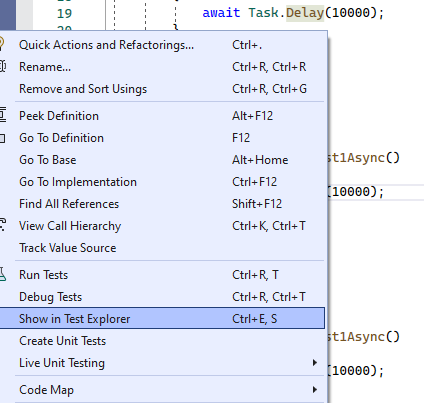This screenshot has width=424, height=403.
Task: Select Go To Base
Action: click(x=162, y=160)
